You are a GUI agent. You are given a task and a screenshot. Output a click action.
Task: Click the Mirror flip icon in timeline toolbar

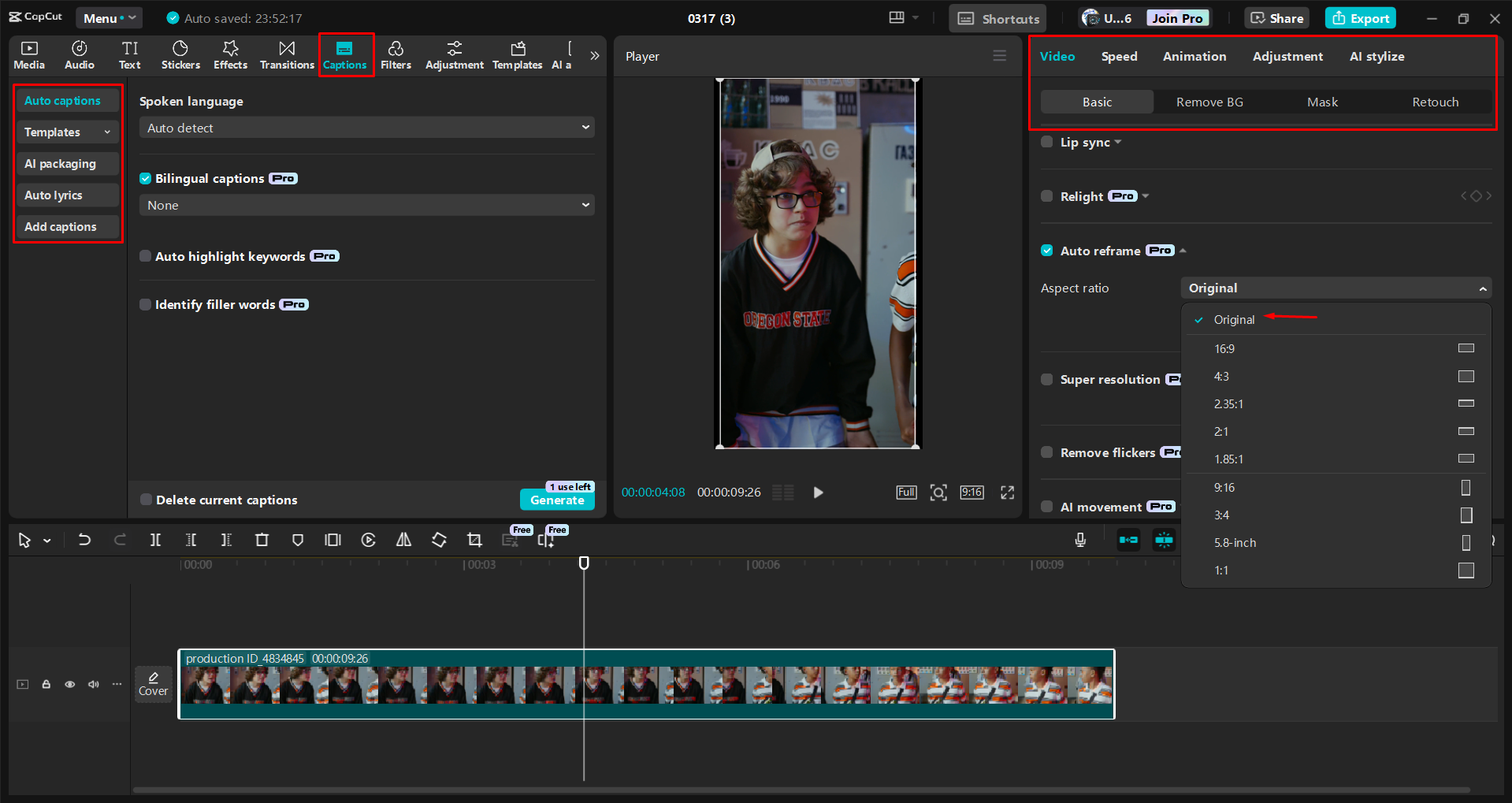[x=403, y=540]
